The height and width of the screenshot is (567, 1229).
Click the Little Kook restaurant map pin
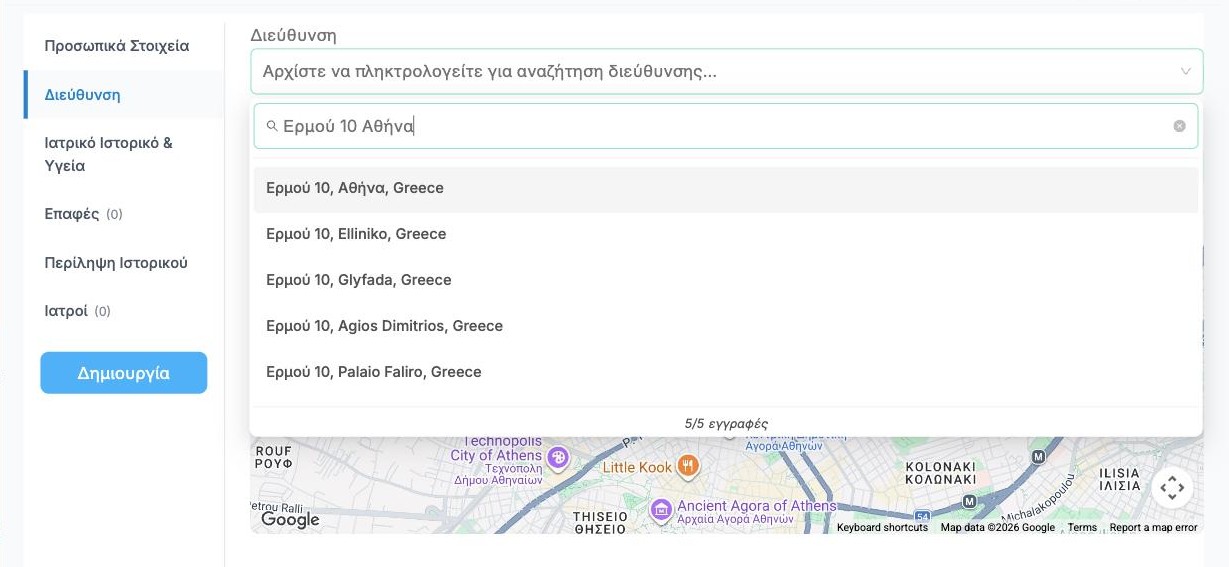point(687,466)
